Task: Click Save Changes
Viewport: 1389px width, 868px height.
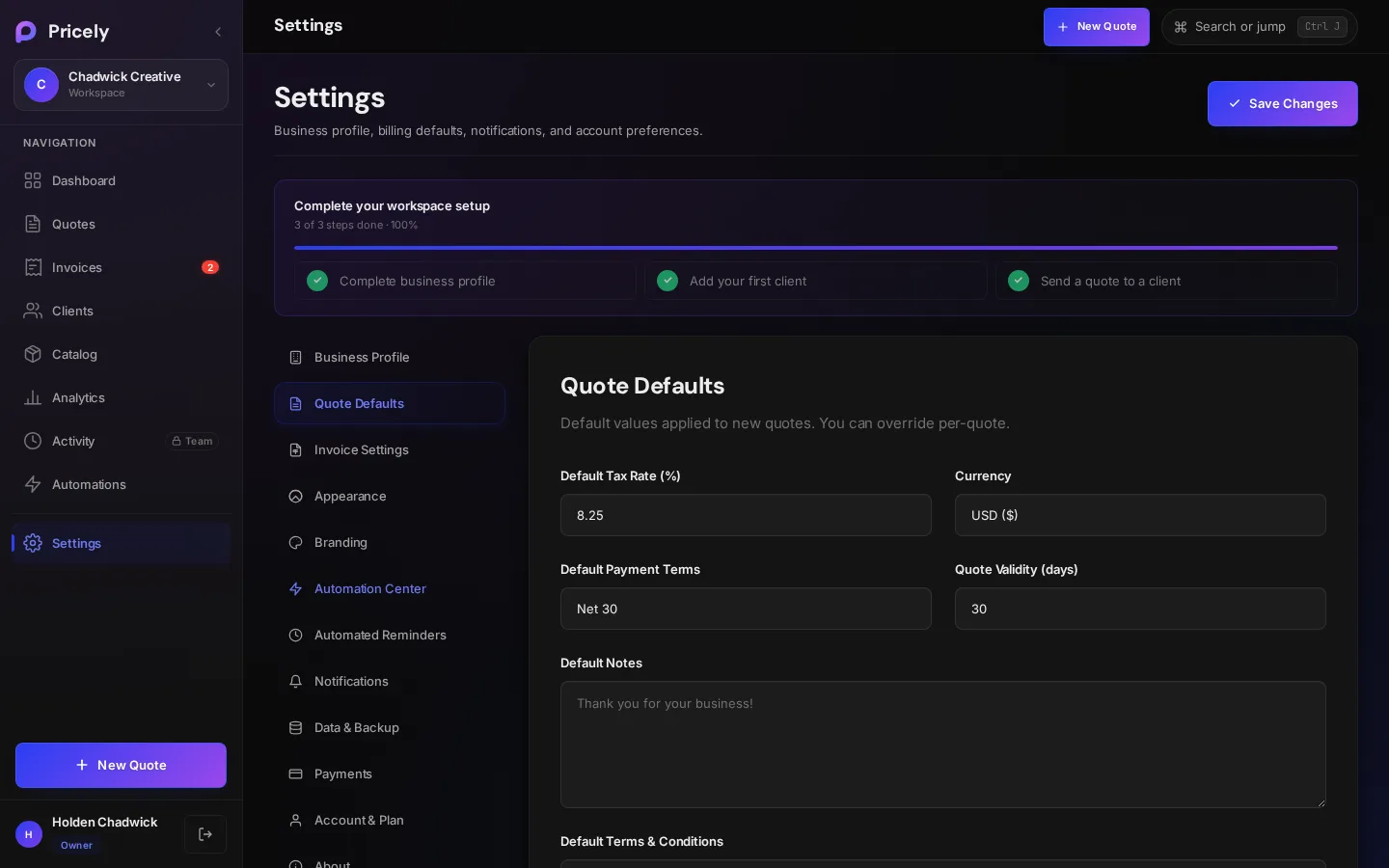Action: (x=1283, y=103)
